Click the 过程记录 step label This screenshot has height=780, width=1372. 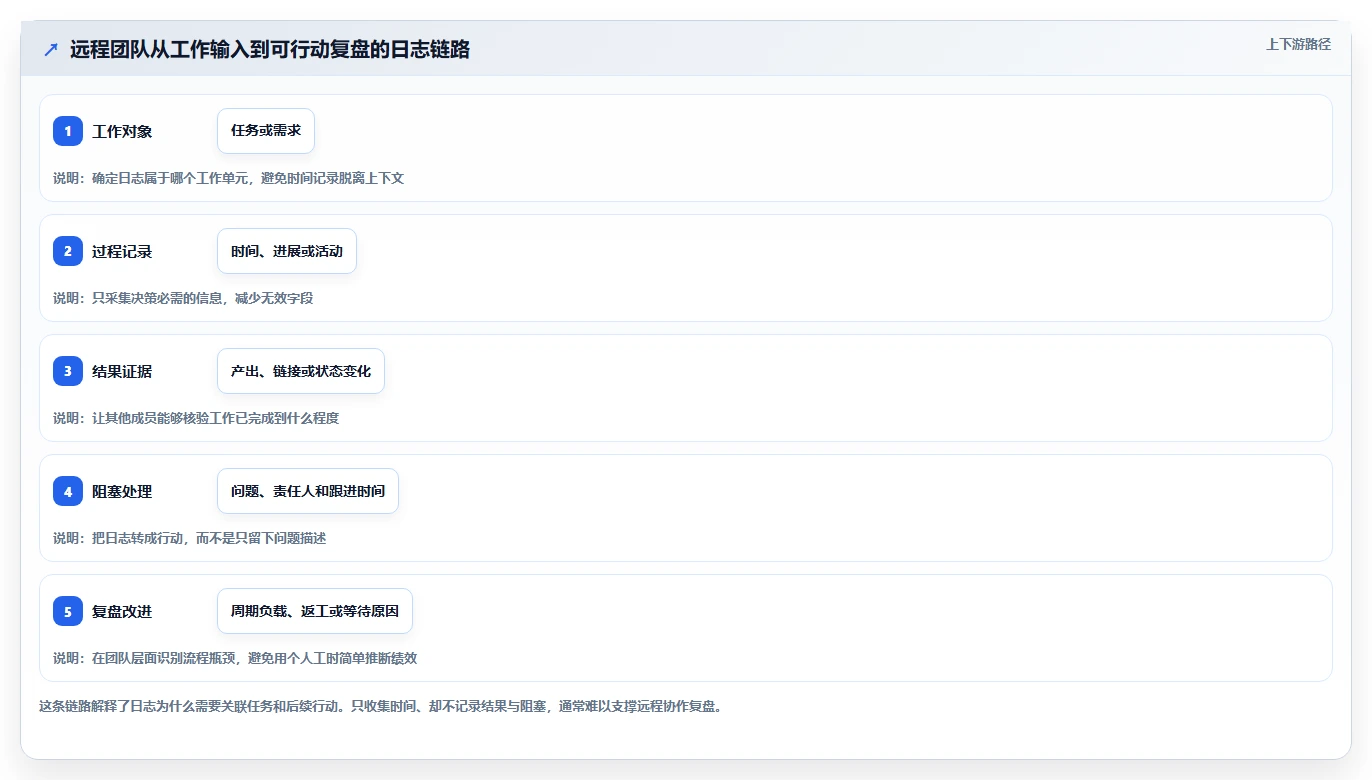(x=122, y=252)
